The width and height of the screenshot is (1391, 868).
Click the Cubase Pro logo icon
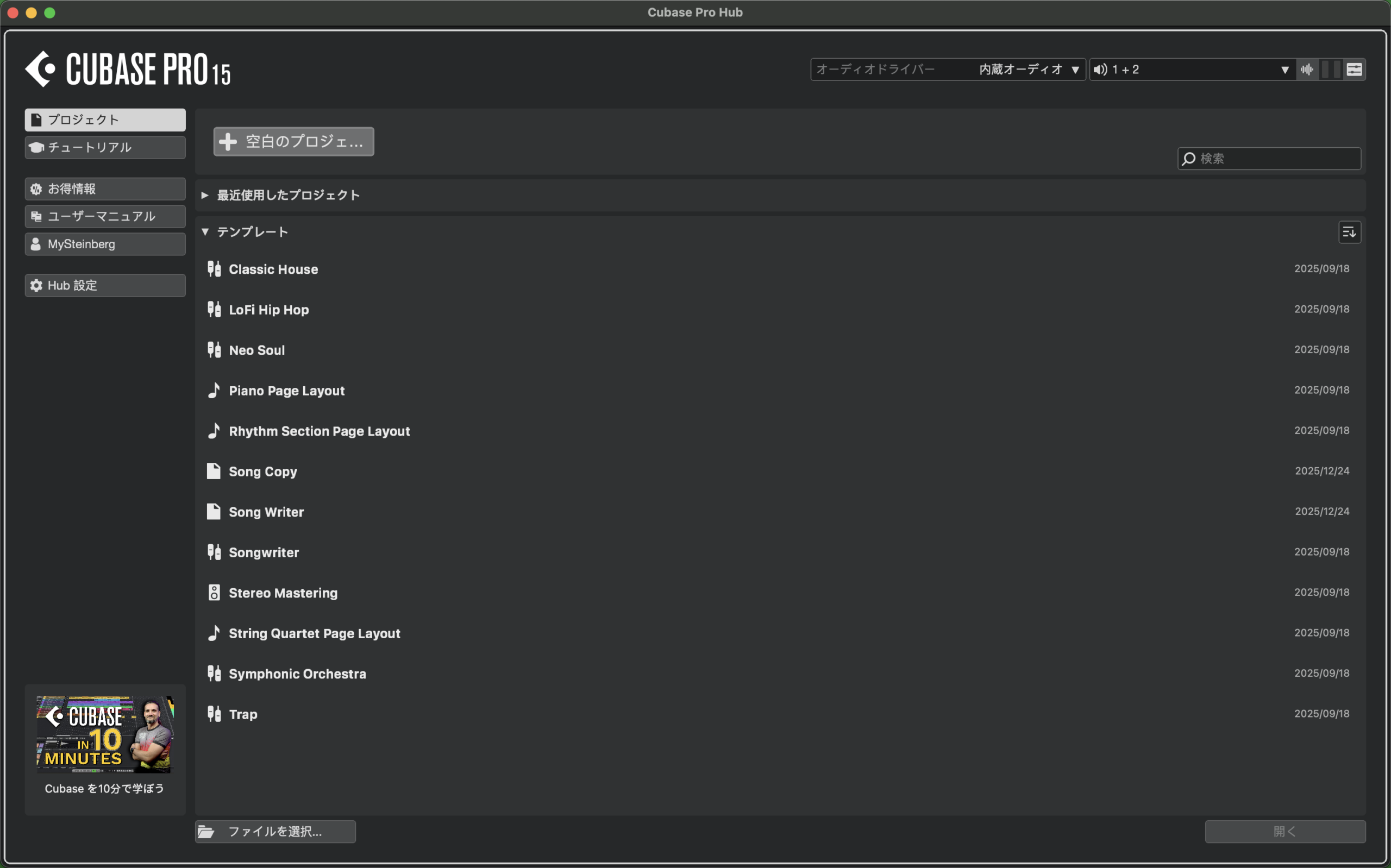(x=40, y=69)
